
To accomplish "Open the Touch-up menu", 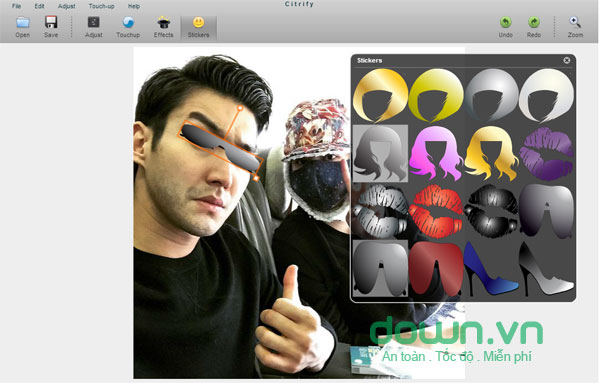I will pos(101,6).
